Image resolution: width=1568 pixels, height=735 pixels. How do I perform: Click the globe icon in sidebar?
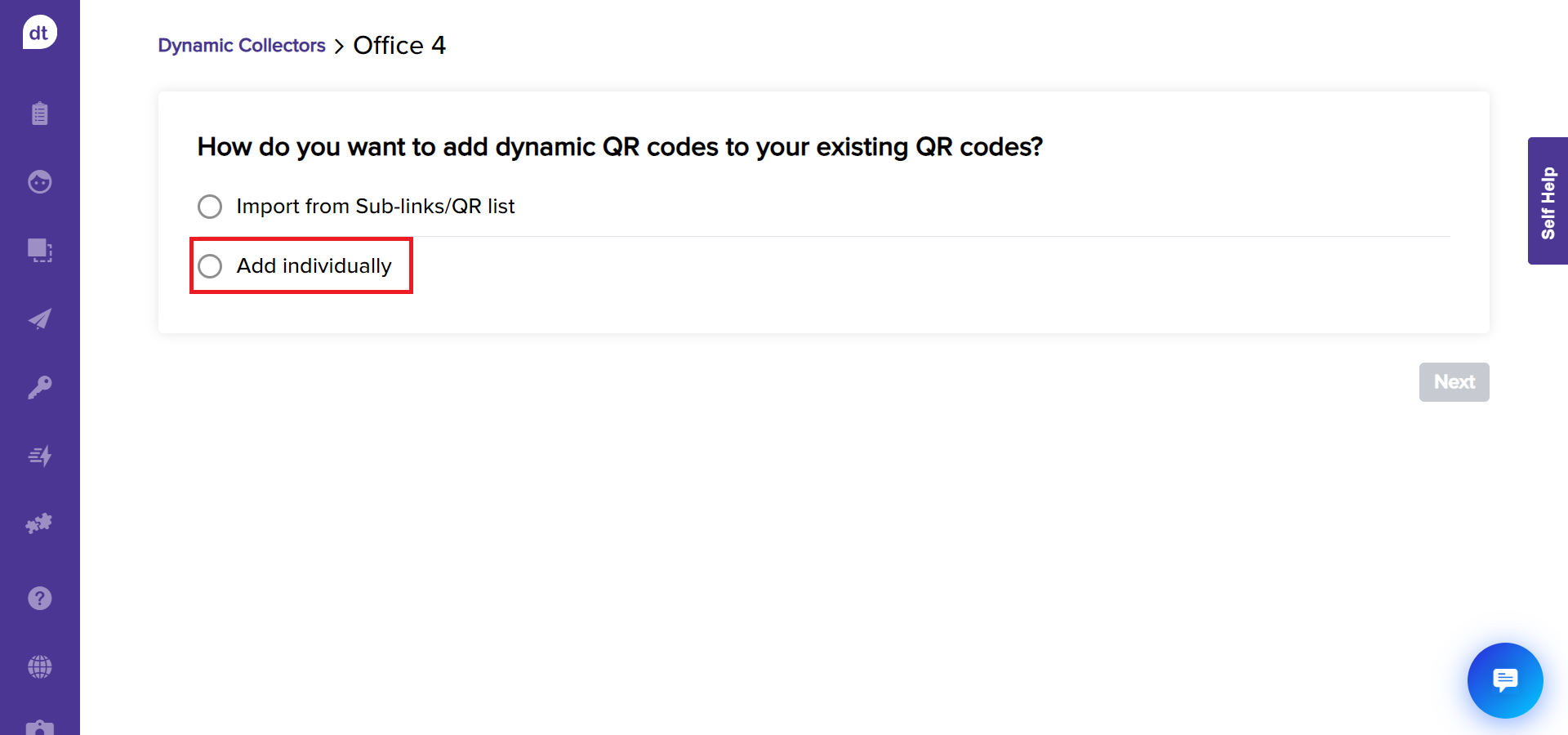39,667
